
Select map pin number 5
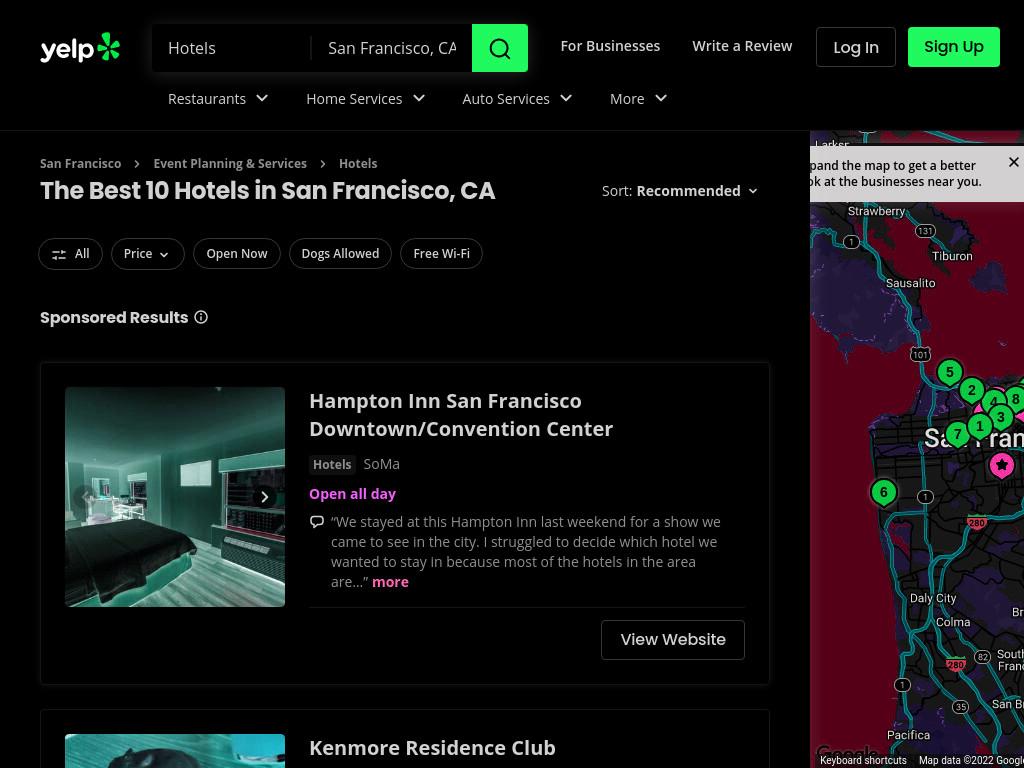(950, 373)
